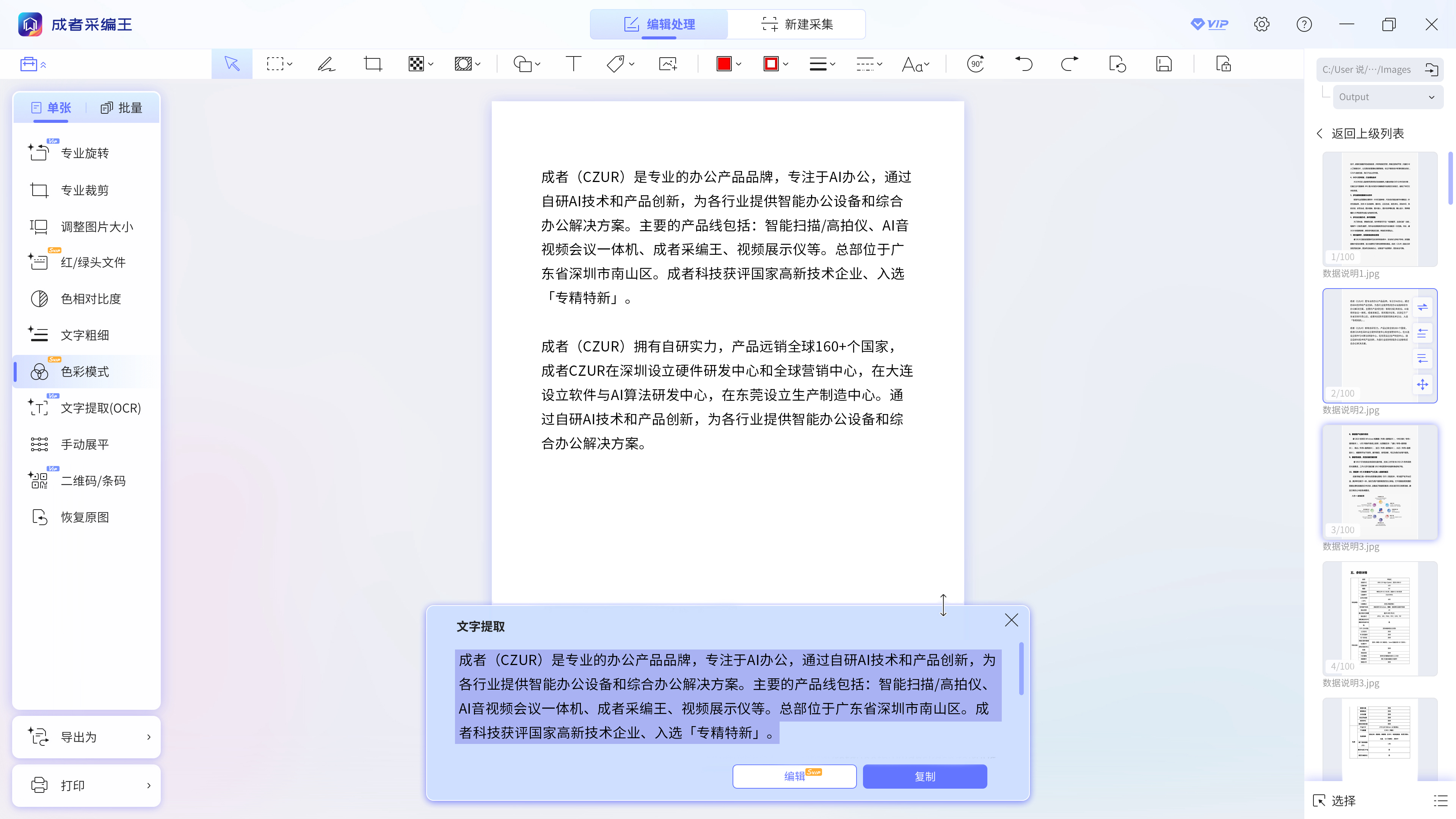Open 红/绿头文件 option
The height and width of the screenshot is (819, 1456).
[86, 262]
